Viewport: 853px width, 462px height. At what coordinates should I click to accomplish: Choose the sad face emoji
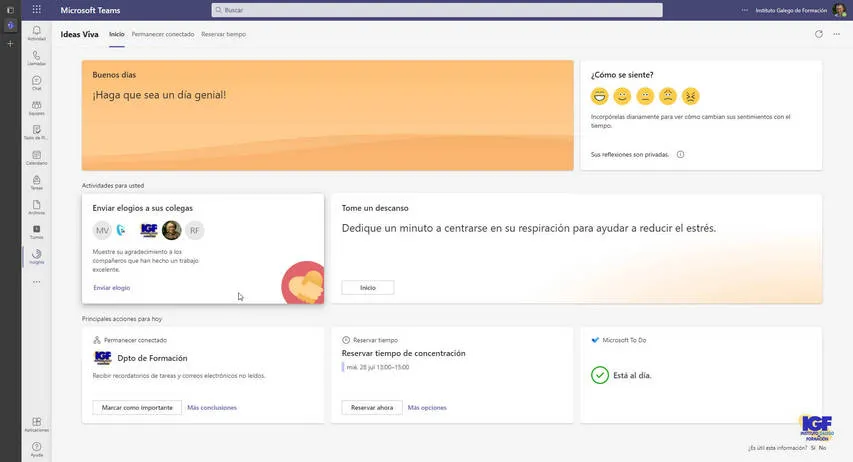(x=668, y=96)
